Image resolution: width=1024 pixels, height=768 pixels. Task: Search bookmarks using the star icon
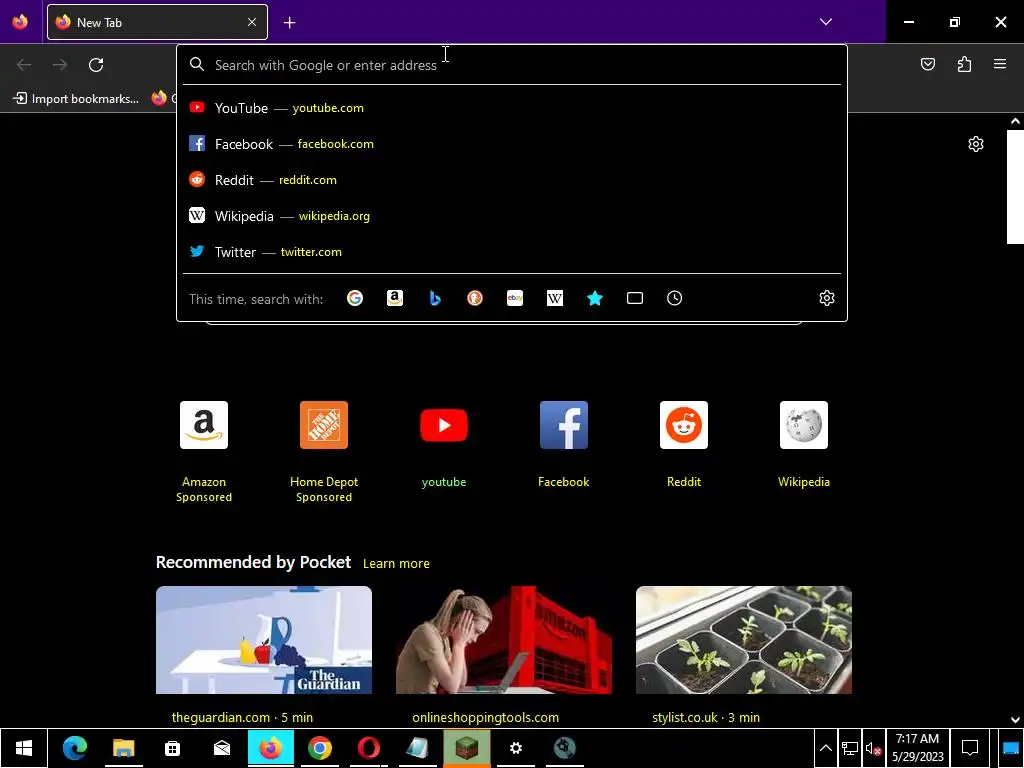pyautogui.click(x=595, y=298)
